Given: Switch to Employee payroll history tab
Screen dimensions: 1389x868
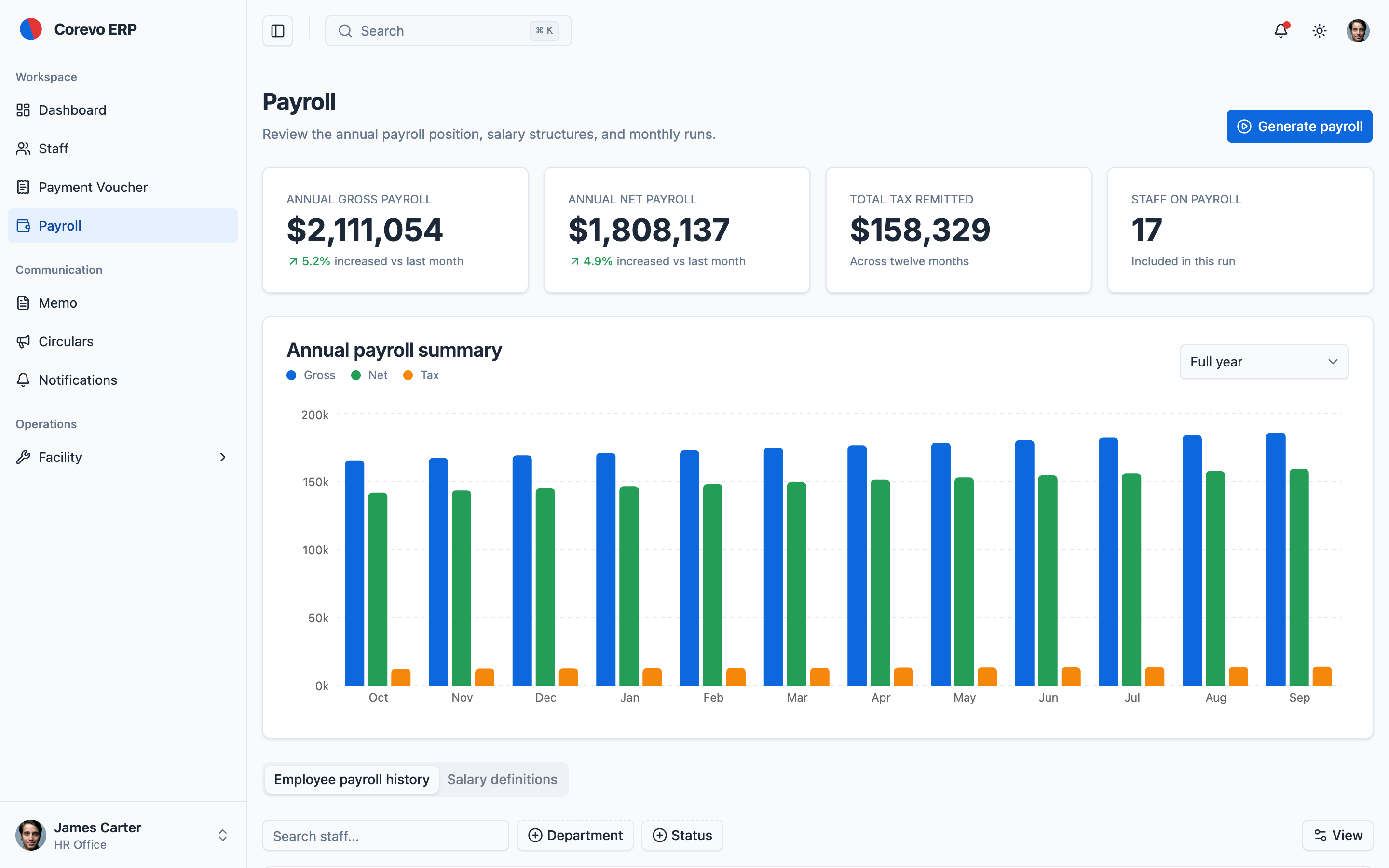Looking at the screenshot, I should tap(351, 779).
